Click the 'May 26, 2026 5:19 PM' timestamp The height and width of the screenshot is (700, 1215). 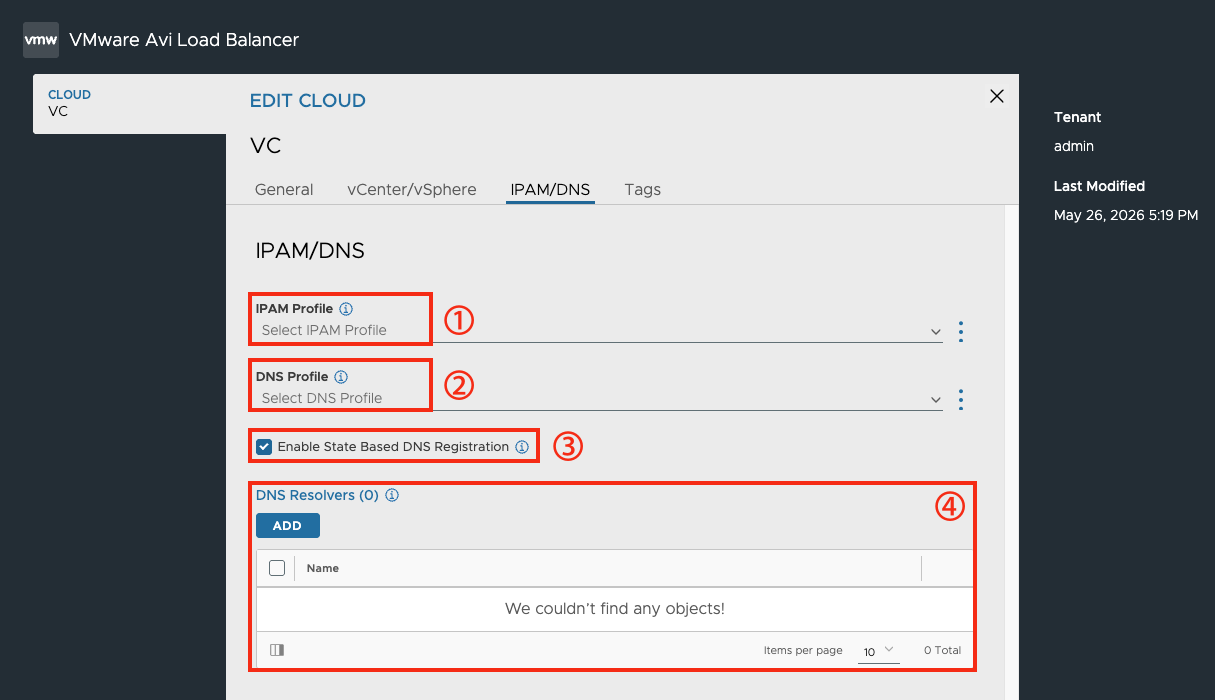[1126, 215]
